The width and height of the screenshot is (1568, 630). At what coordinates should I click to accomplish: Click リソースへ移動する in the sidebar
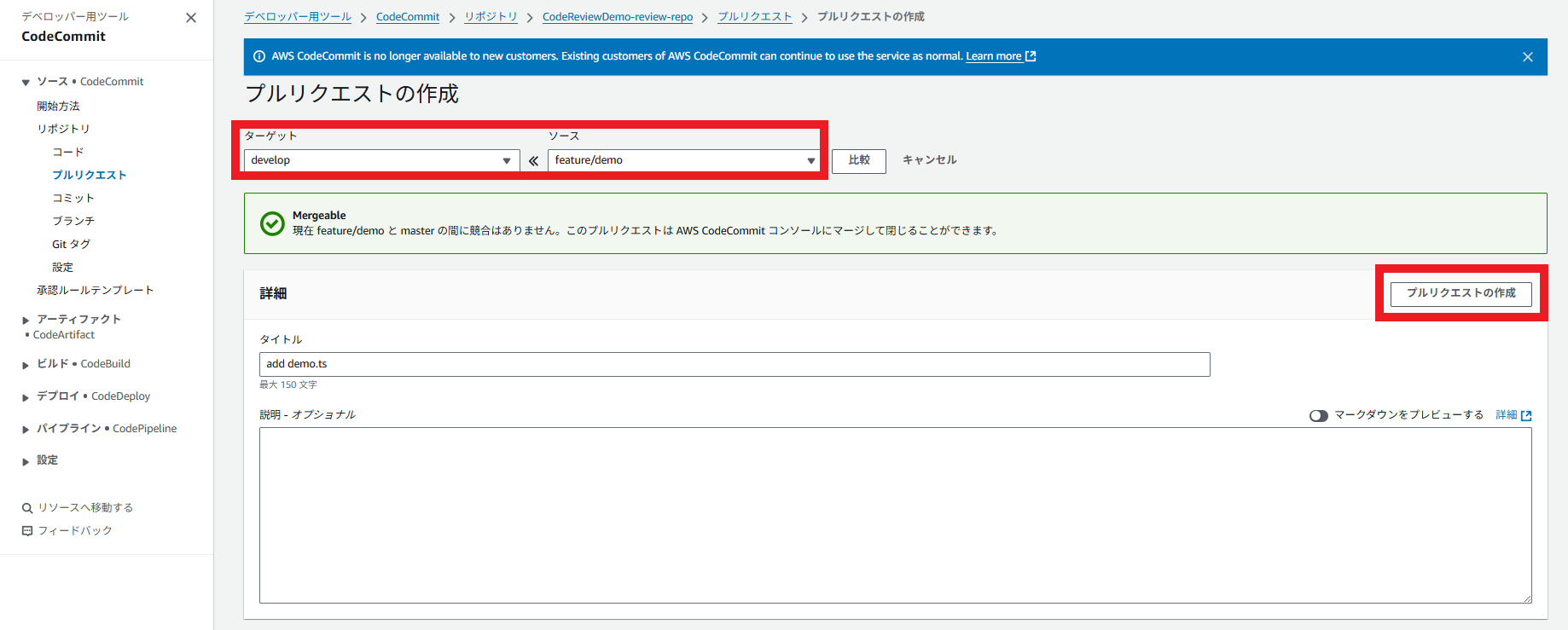(85, 508)
